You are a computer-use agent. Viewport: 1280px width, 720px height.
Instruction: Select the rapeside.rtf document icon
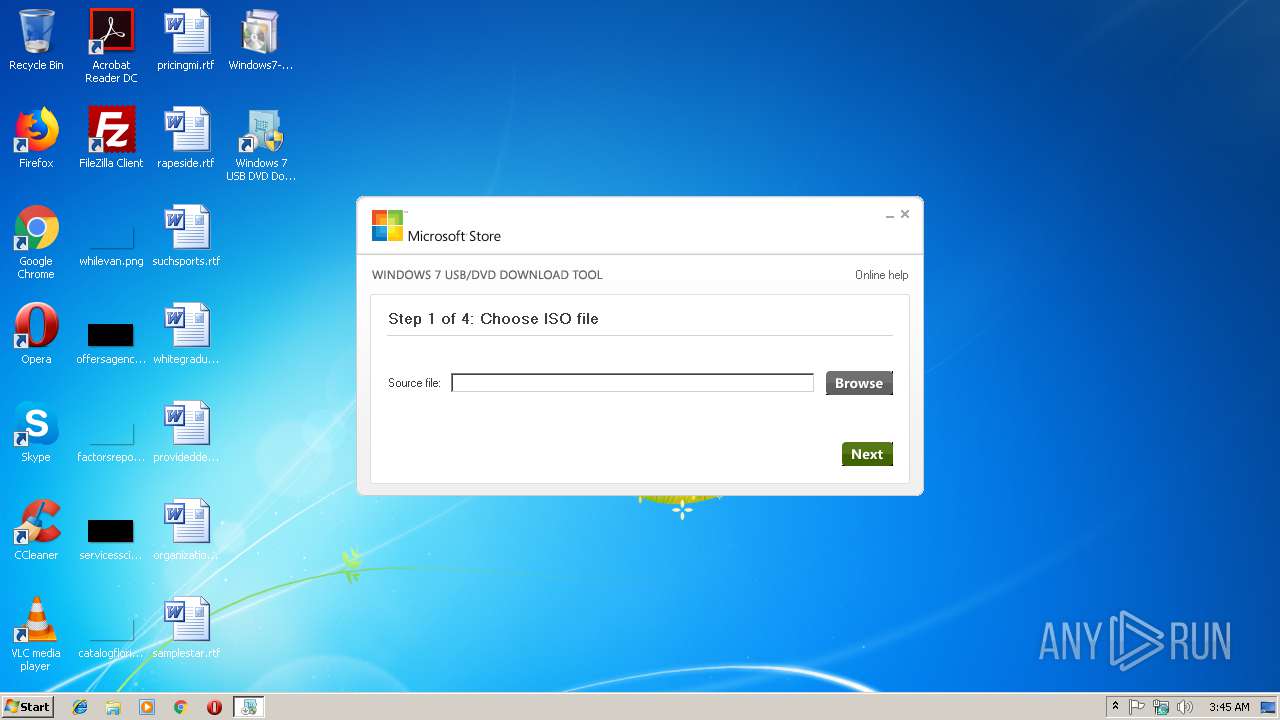pos(186,138)
